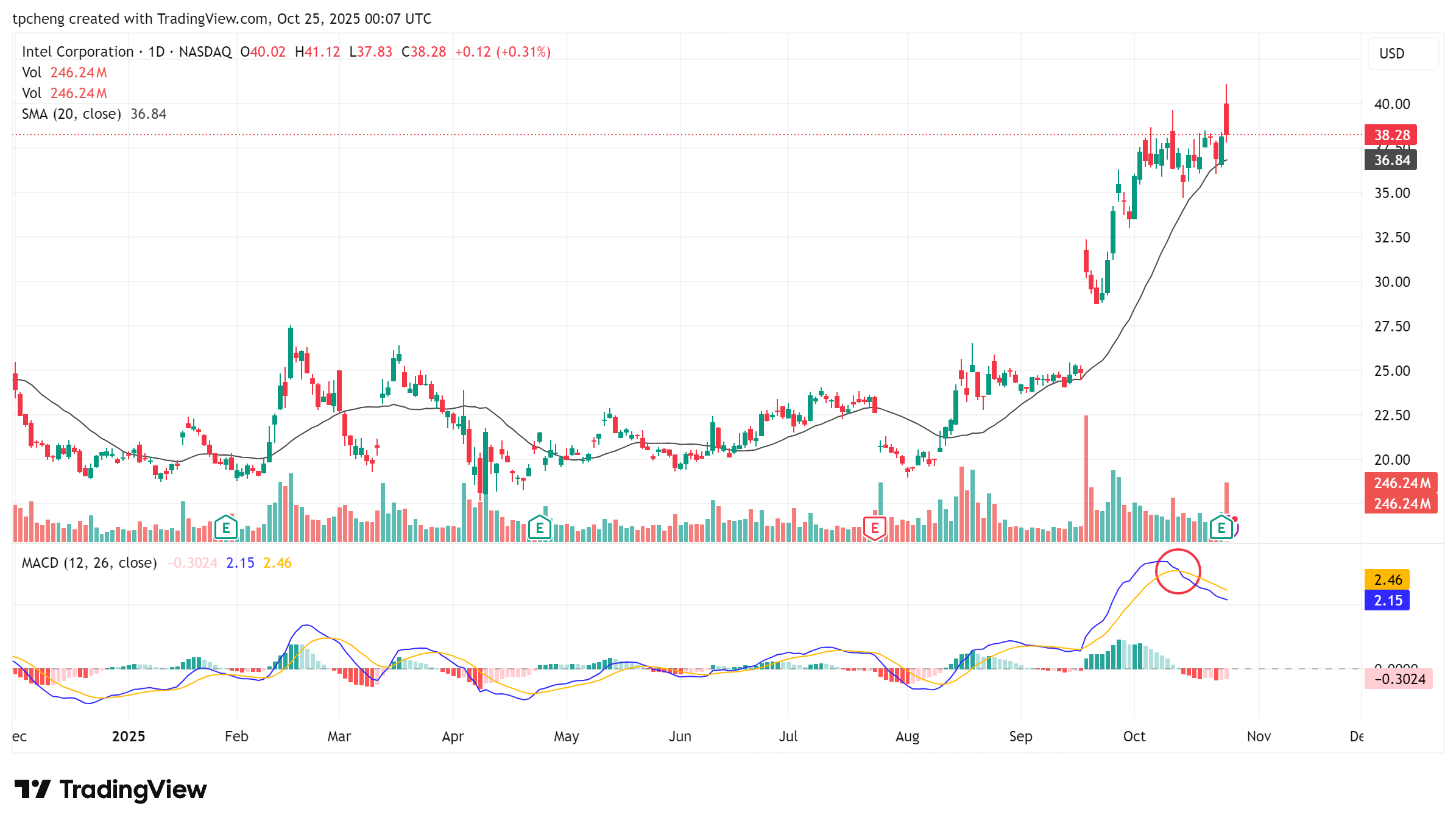Click the upper 246.24M volume label
The width and height of the screenshot is (1456, 826).
coord(1401,483)
